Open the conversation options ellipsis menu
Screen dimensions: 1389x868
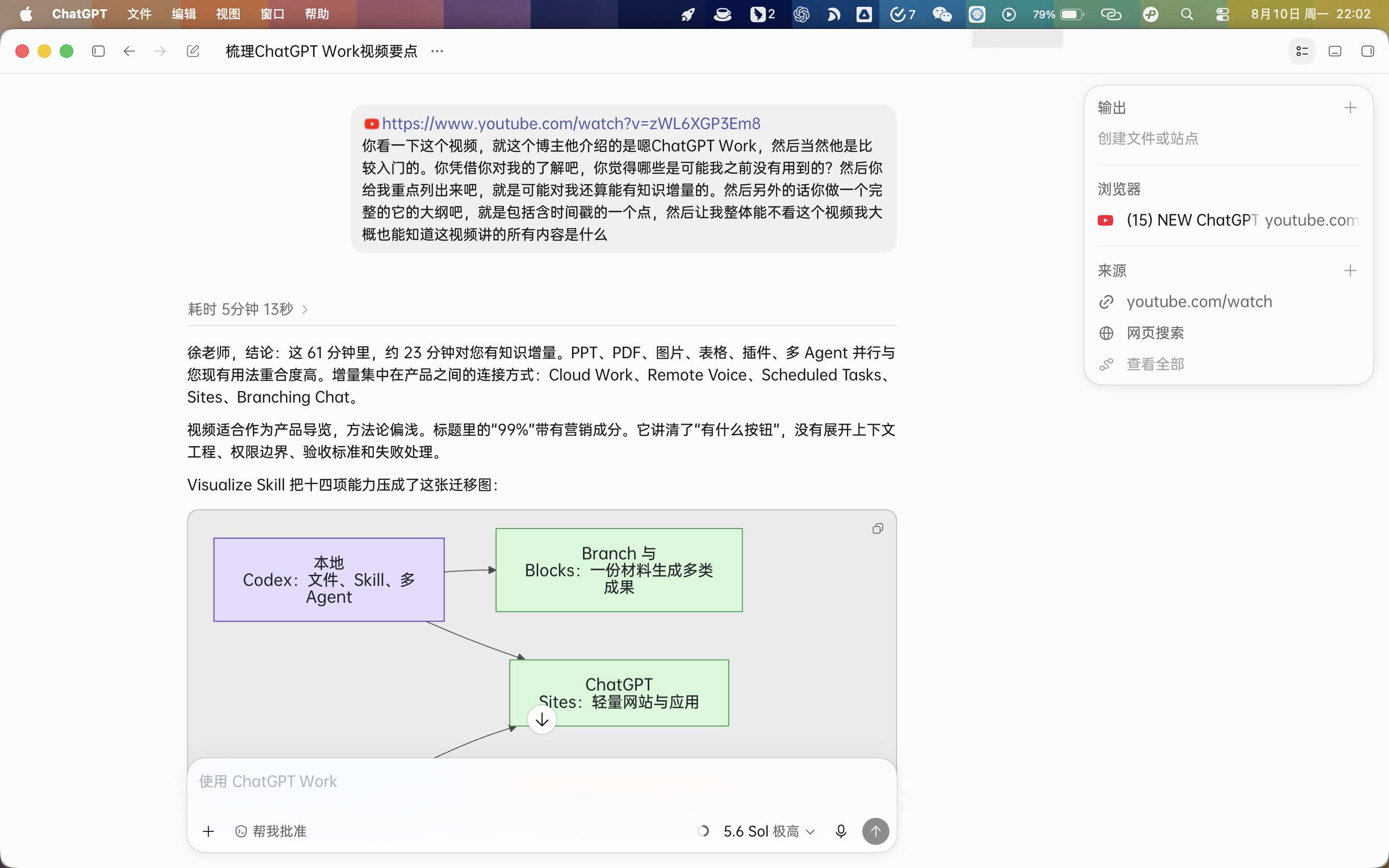437,51
